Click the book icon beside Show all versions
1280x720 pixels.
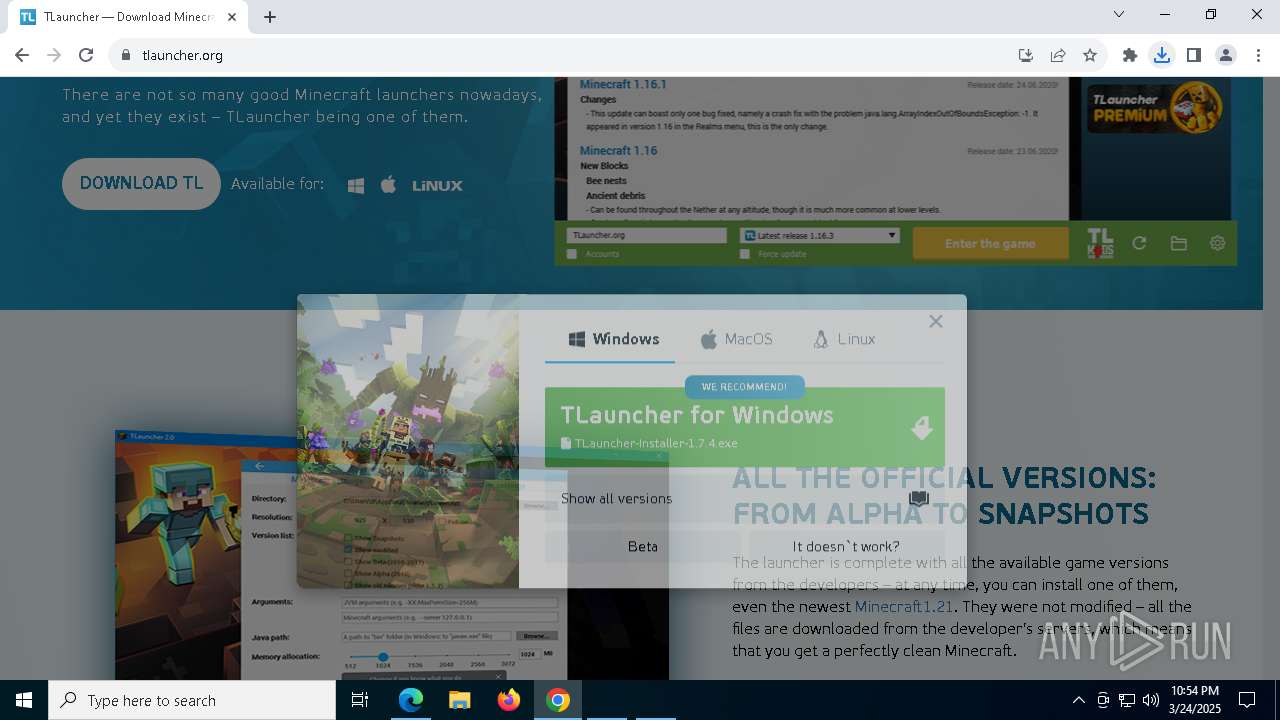click(919, 498)
